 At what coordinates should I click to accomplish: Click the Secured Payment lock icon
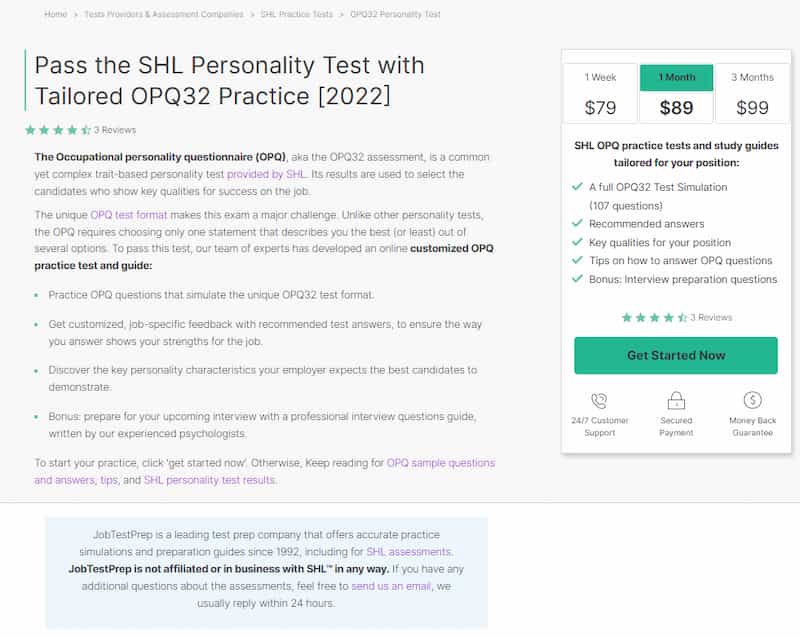(x=677, y=400)
